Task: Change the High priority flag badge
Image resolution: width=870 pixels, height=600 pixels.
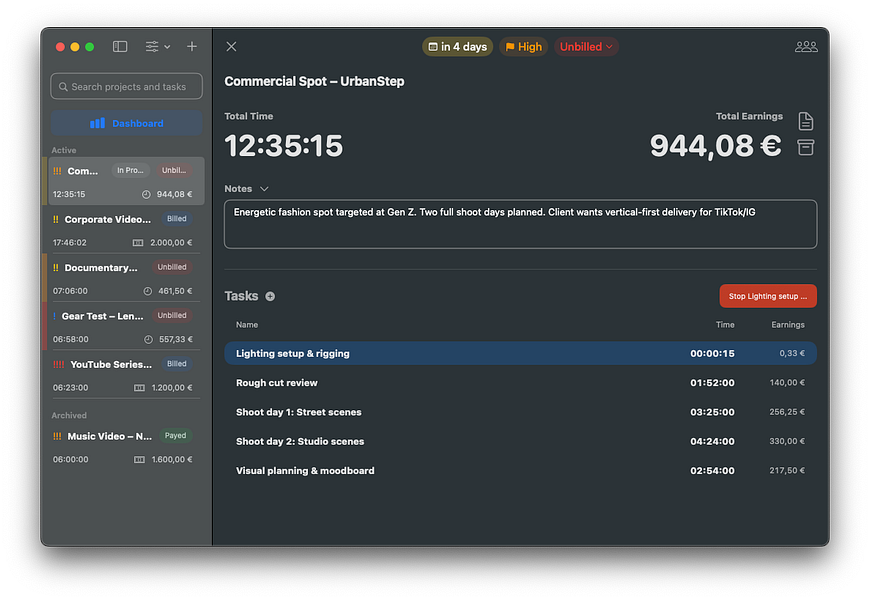Action: click(523, 47)
